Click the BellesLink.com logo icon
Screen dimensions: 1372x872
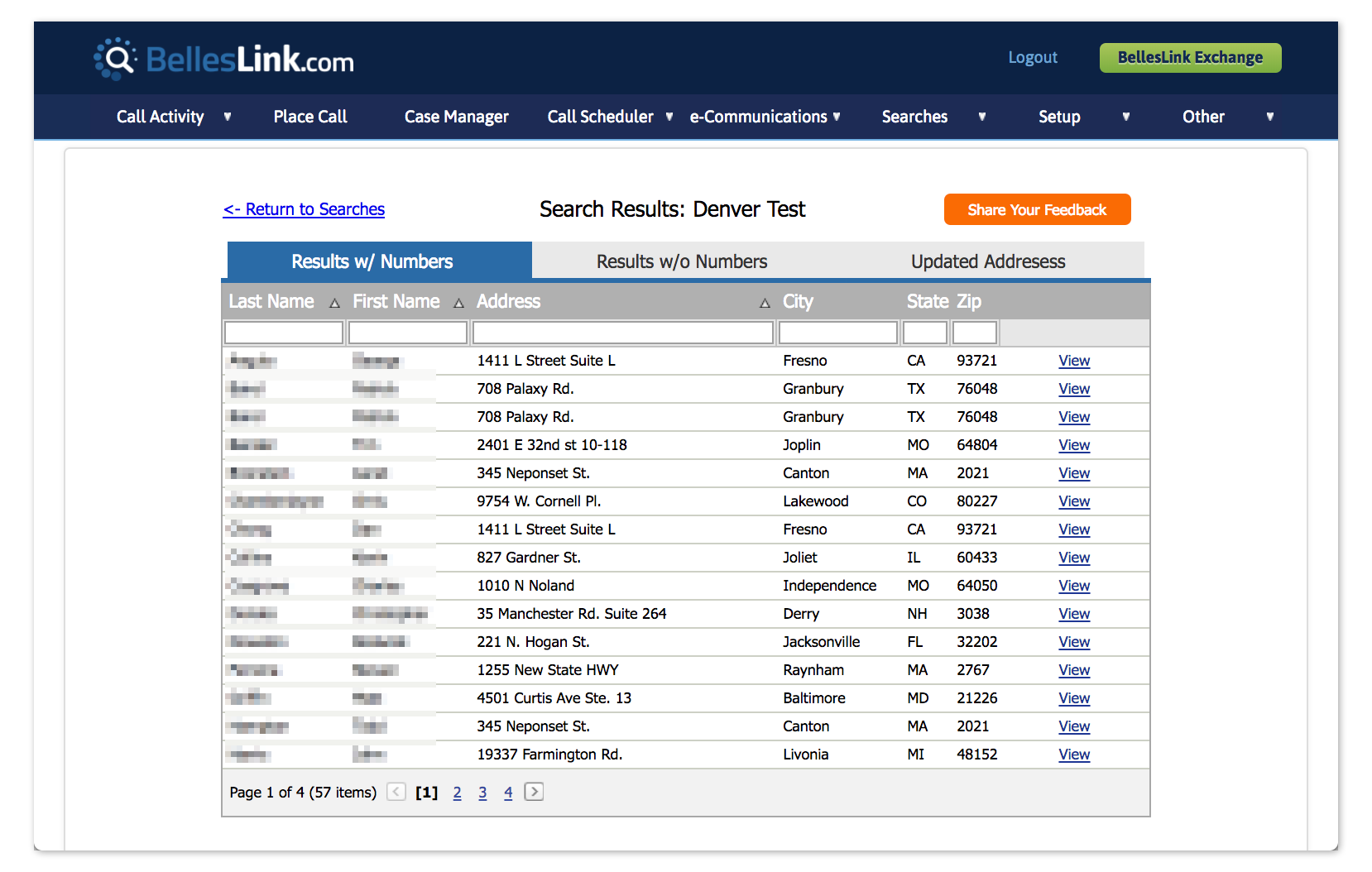tap(116, 57)
